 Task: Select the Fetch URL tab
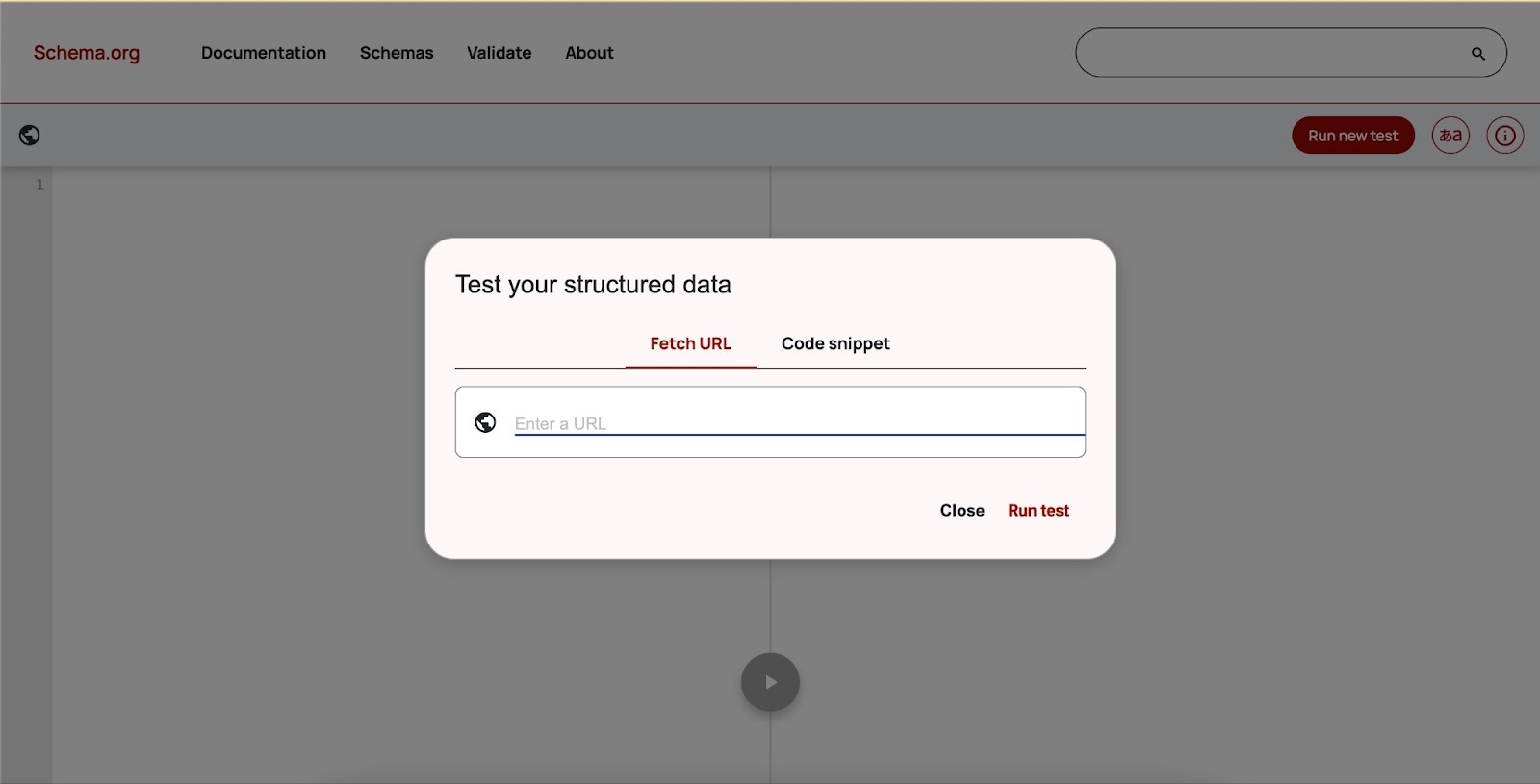click(x=691, y=343)
